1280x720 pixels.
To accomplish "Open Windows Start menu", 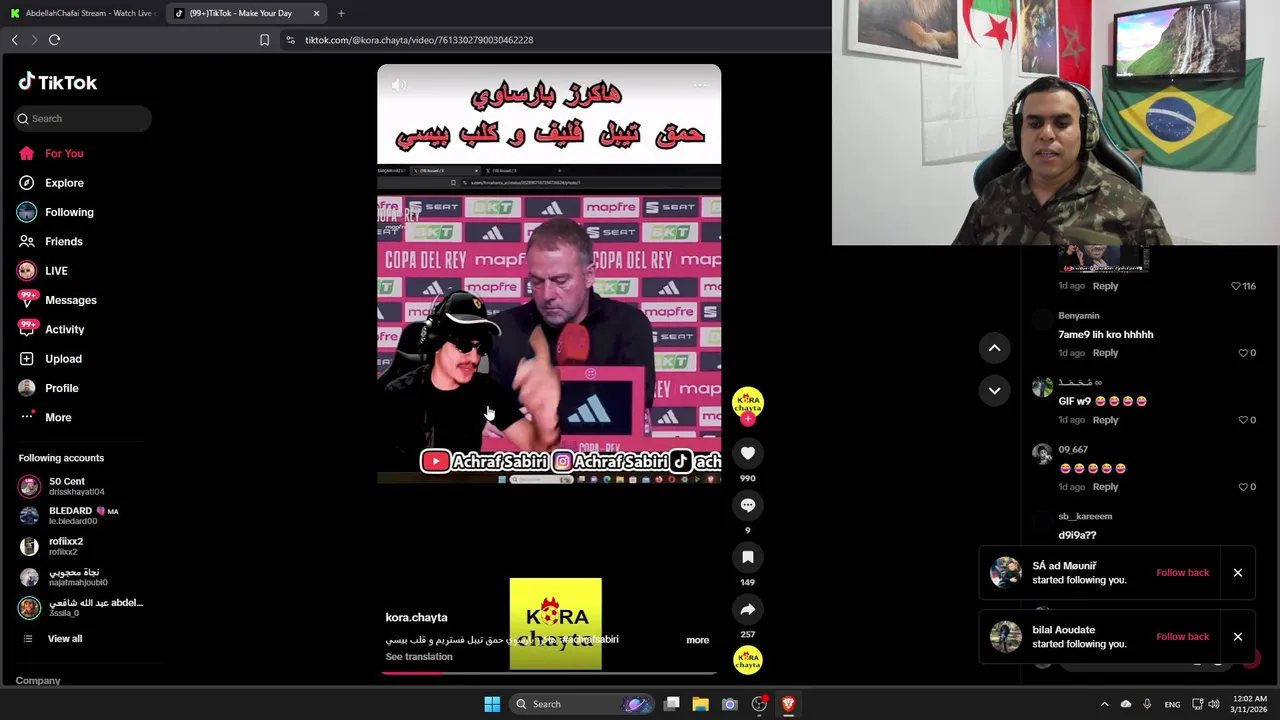I will 492,704.
